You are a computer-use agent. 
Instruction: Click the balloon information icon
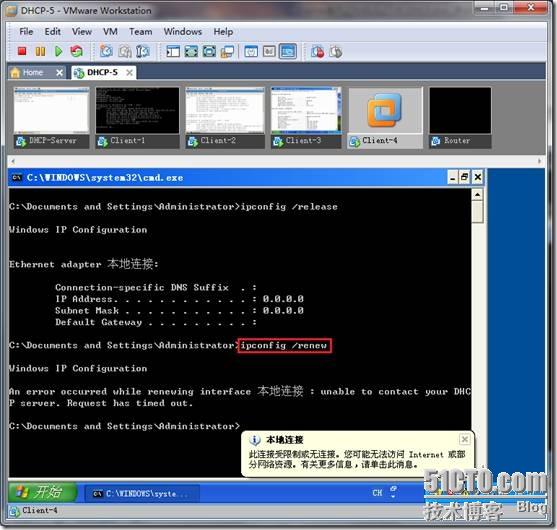click(255, 440)
